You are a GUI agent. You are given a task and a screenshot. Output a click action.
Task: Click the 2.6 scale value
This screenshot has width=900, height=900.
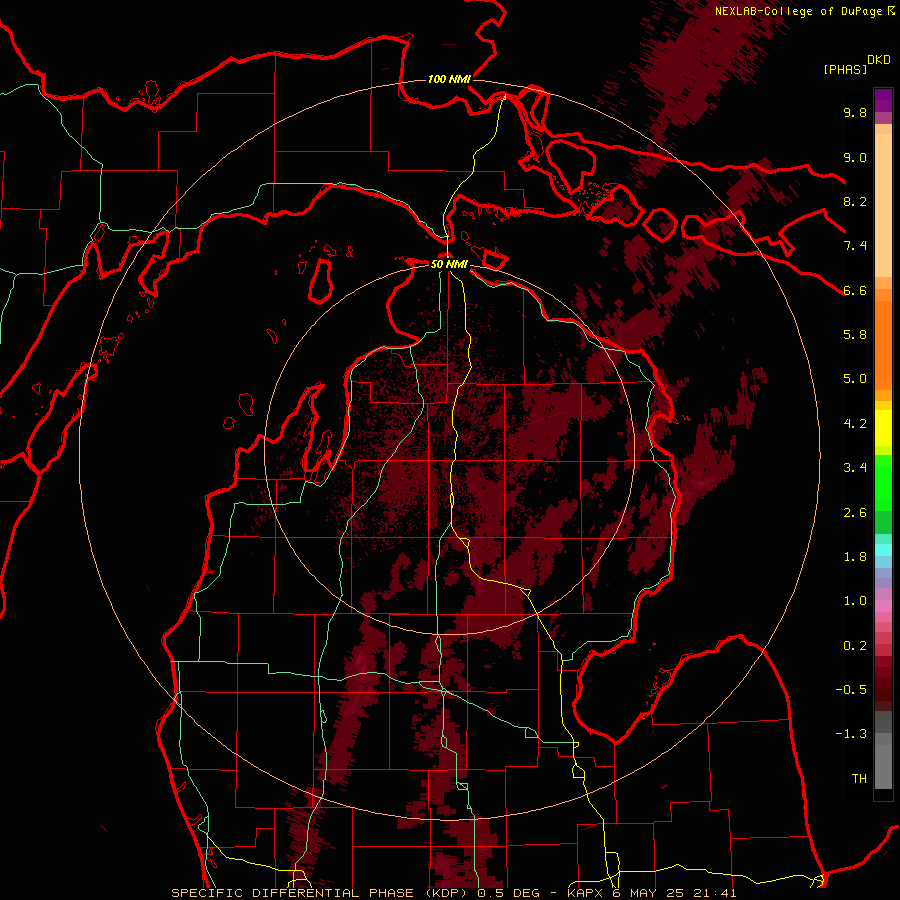[855, 513]
